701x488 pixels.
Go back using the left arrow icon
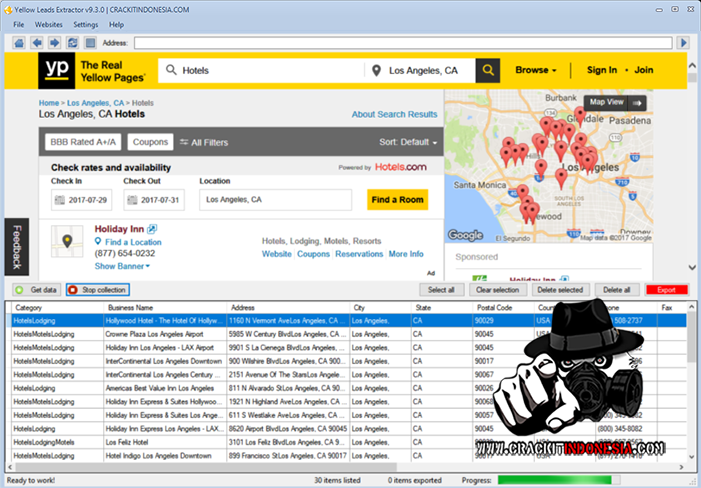37,43
